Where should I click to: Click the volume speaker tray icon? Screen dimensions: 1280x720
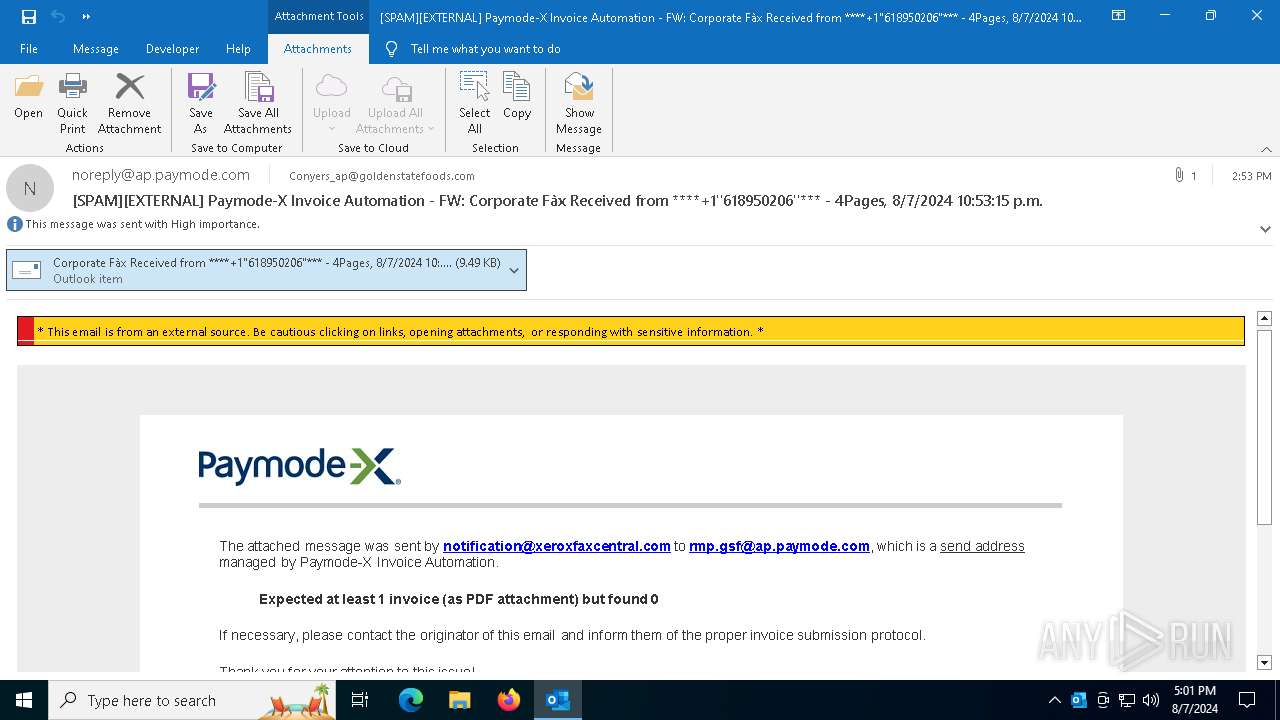pos(1151,700)
